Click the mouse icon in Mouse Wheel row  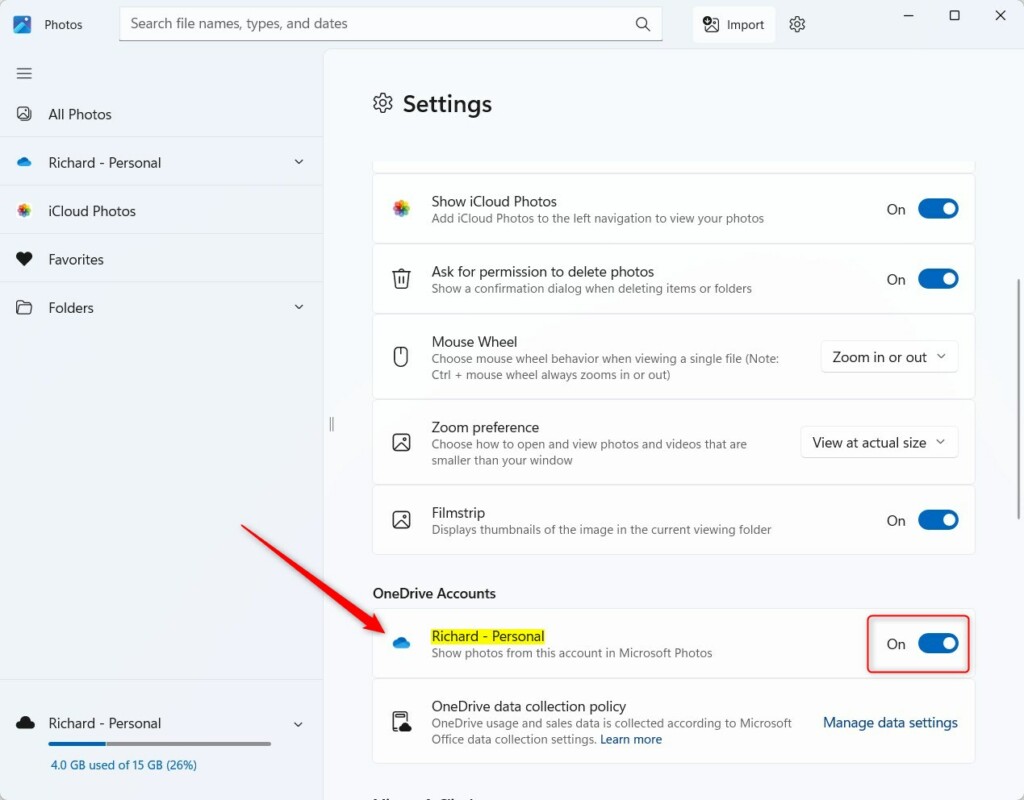click(401, 357)
